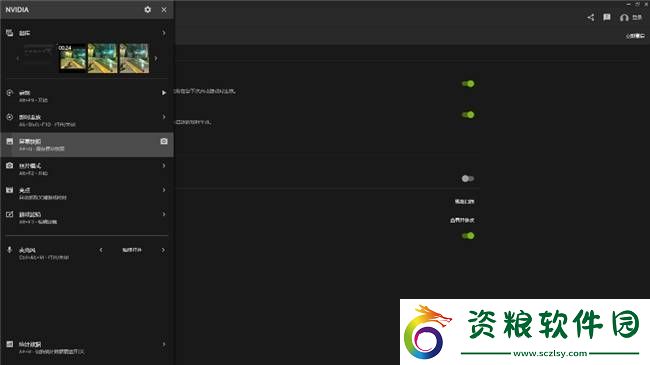
Task: Click the current microphone mode value text
Action: tap(132, 250)
